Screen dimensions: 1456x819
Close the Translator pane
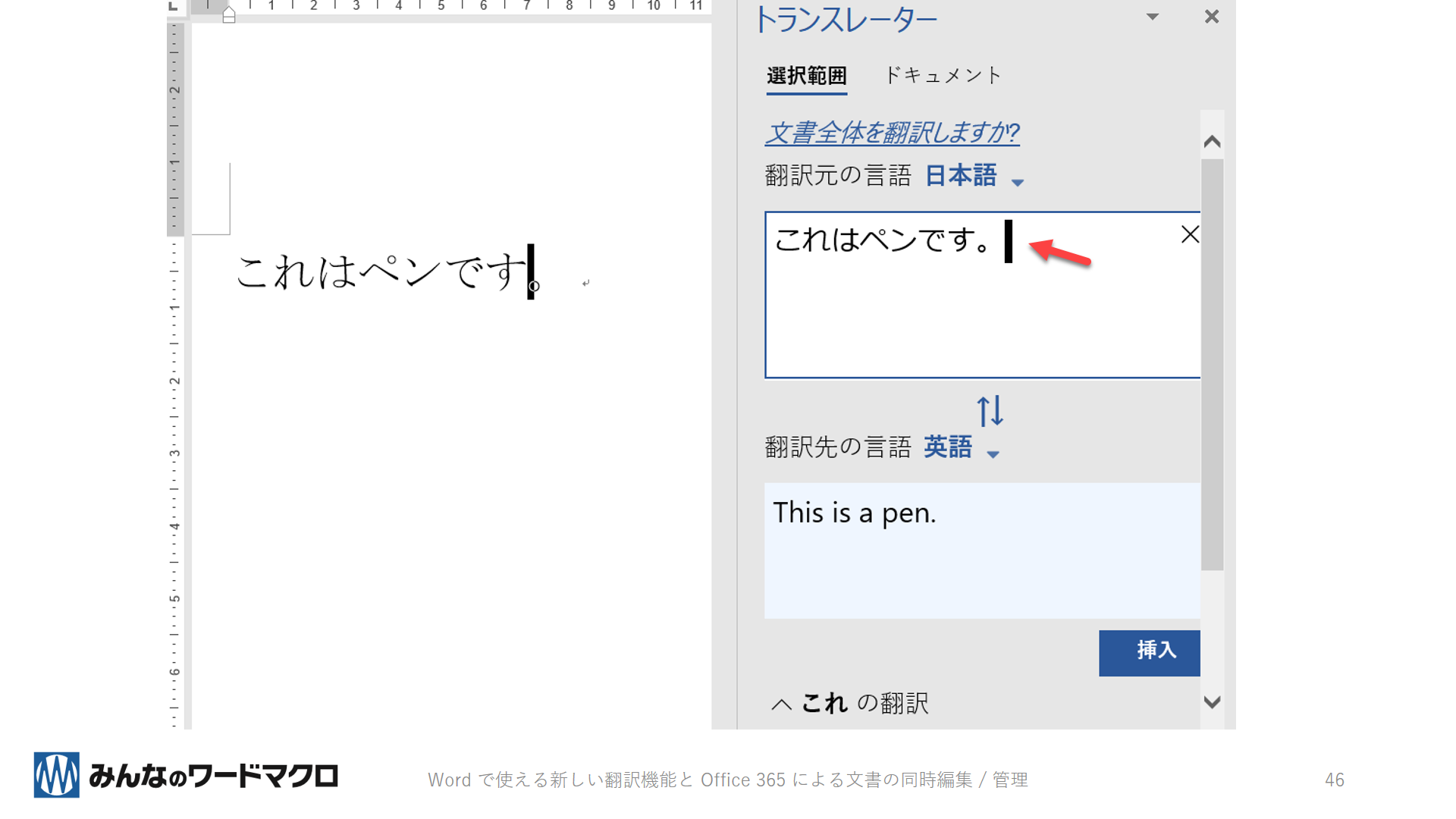click(1211, 17)
